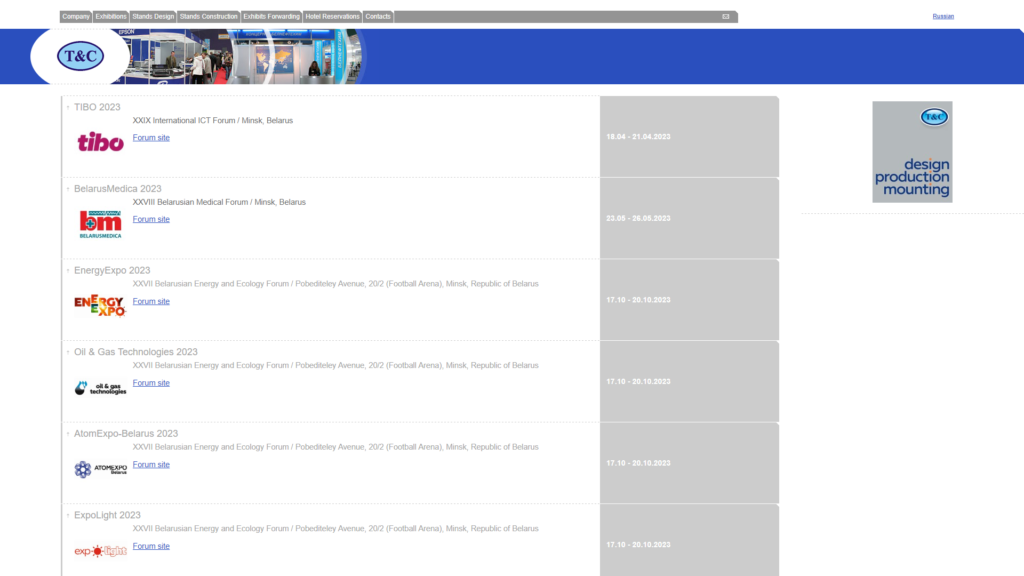Screen dimensions: 1024x576
Task: Click the envelope mail icon in navbar
Action: point(725,17)
